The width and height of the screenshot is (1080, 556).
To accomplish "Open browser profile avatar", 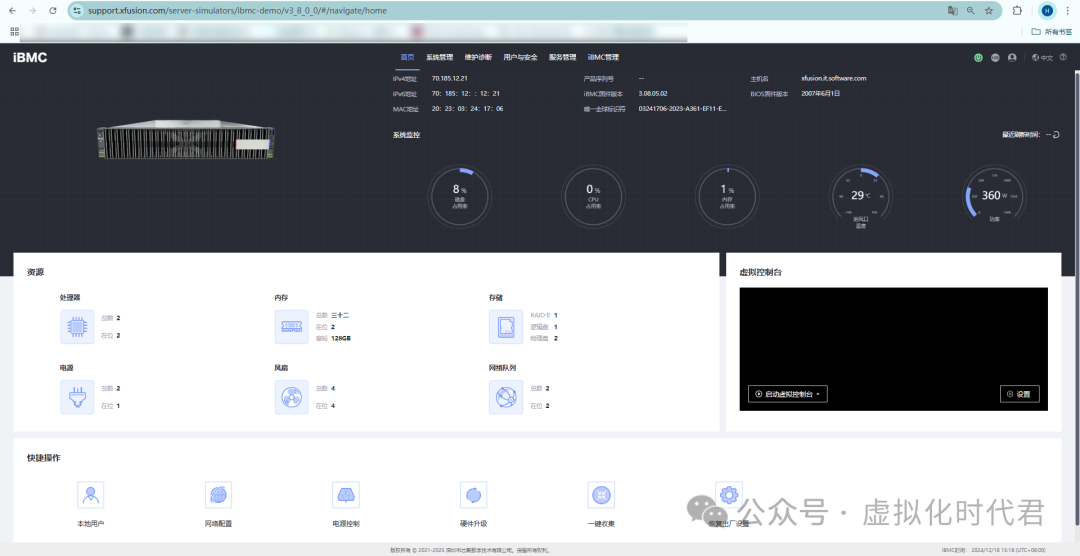I will tap(1047, 10).
